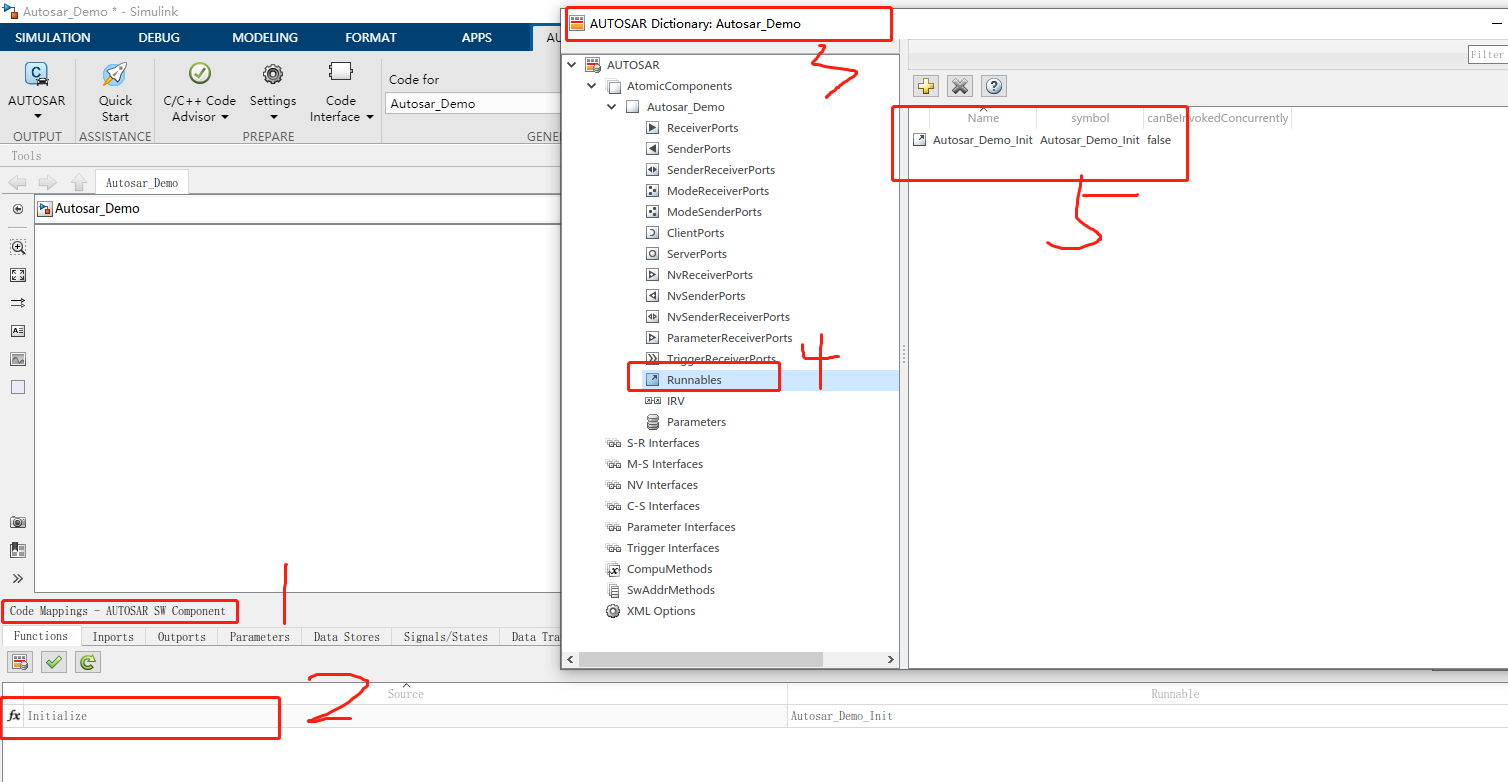Switch to the SIMULATION tab
The height and width of the screenshot is (782, 1508).
(x=53, y=37)
